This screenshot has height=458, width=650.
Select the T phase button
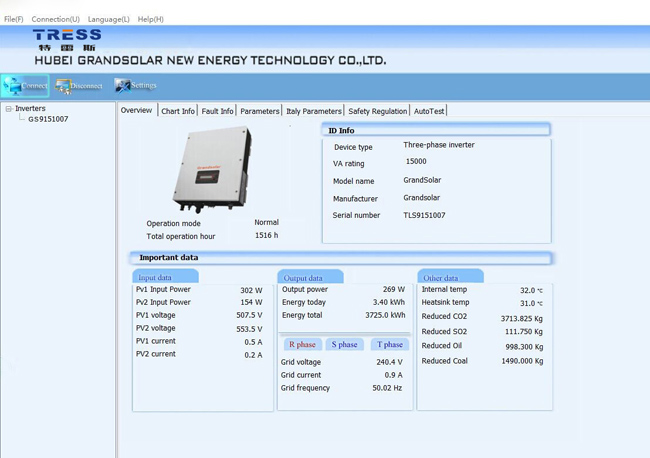click(390, 344)
